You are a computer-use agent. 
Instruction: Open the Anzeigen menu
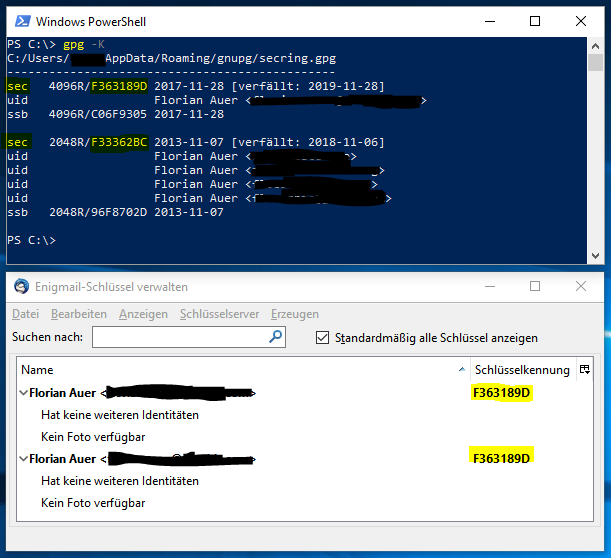point(143,314)
